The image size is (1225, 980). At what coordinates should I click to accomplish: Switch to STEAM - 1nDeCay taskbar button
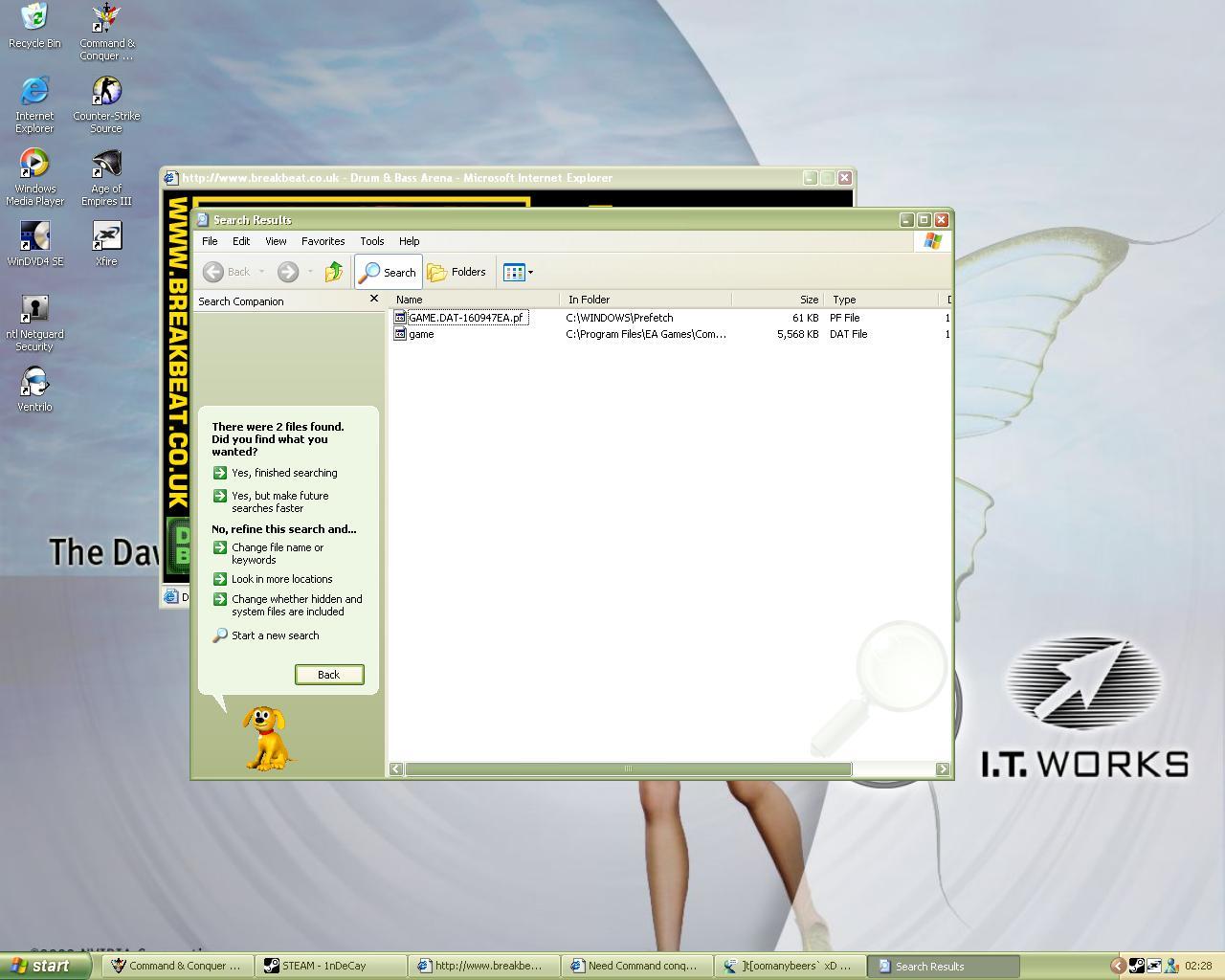click(x=330, y=966)
